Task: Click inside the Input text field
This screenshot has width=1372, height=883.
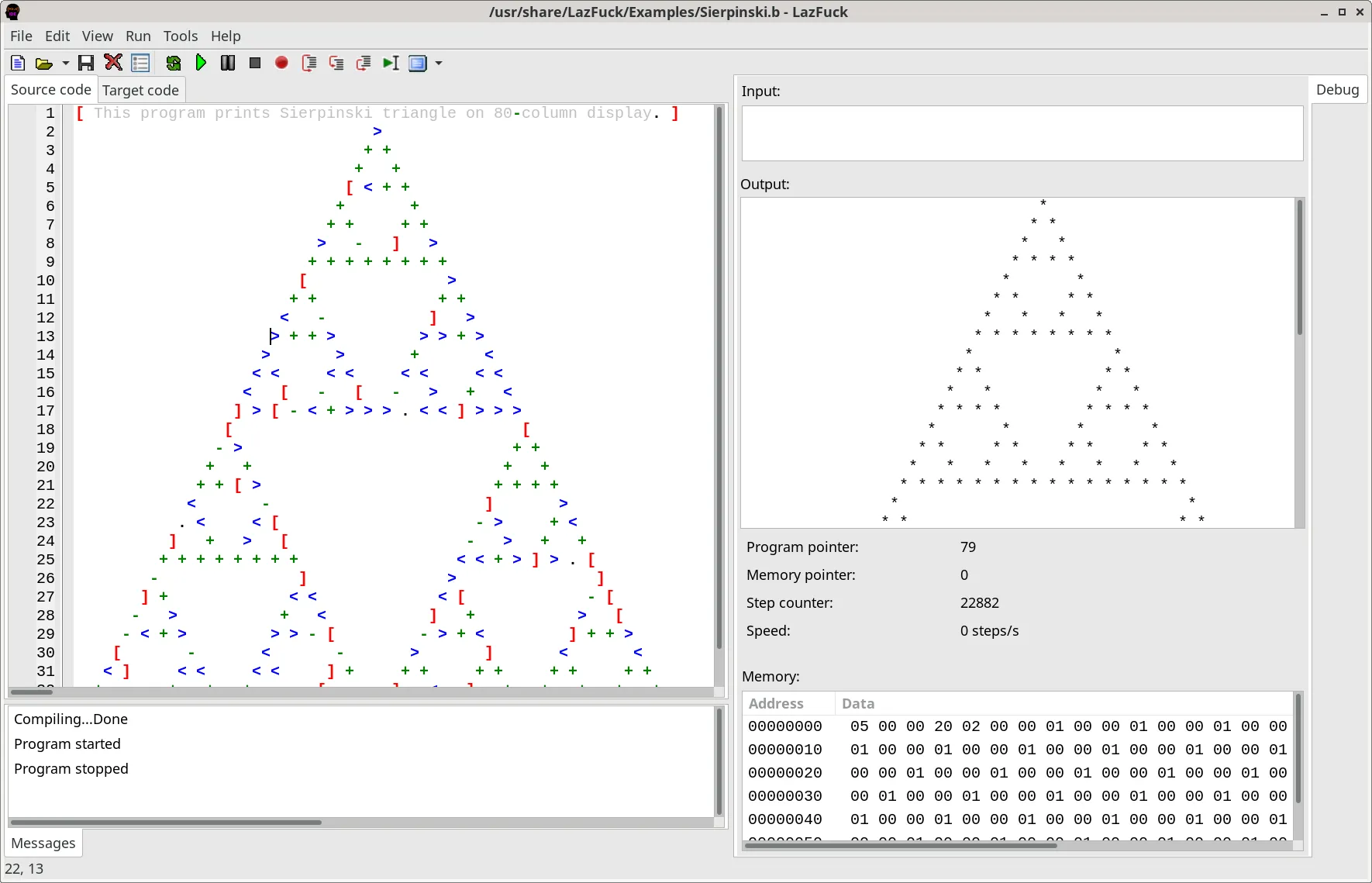Action: (1022, 133)
